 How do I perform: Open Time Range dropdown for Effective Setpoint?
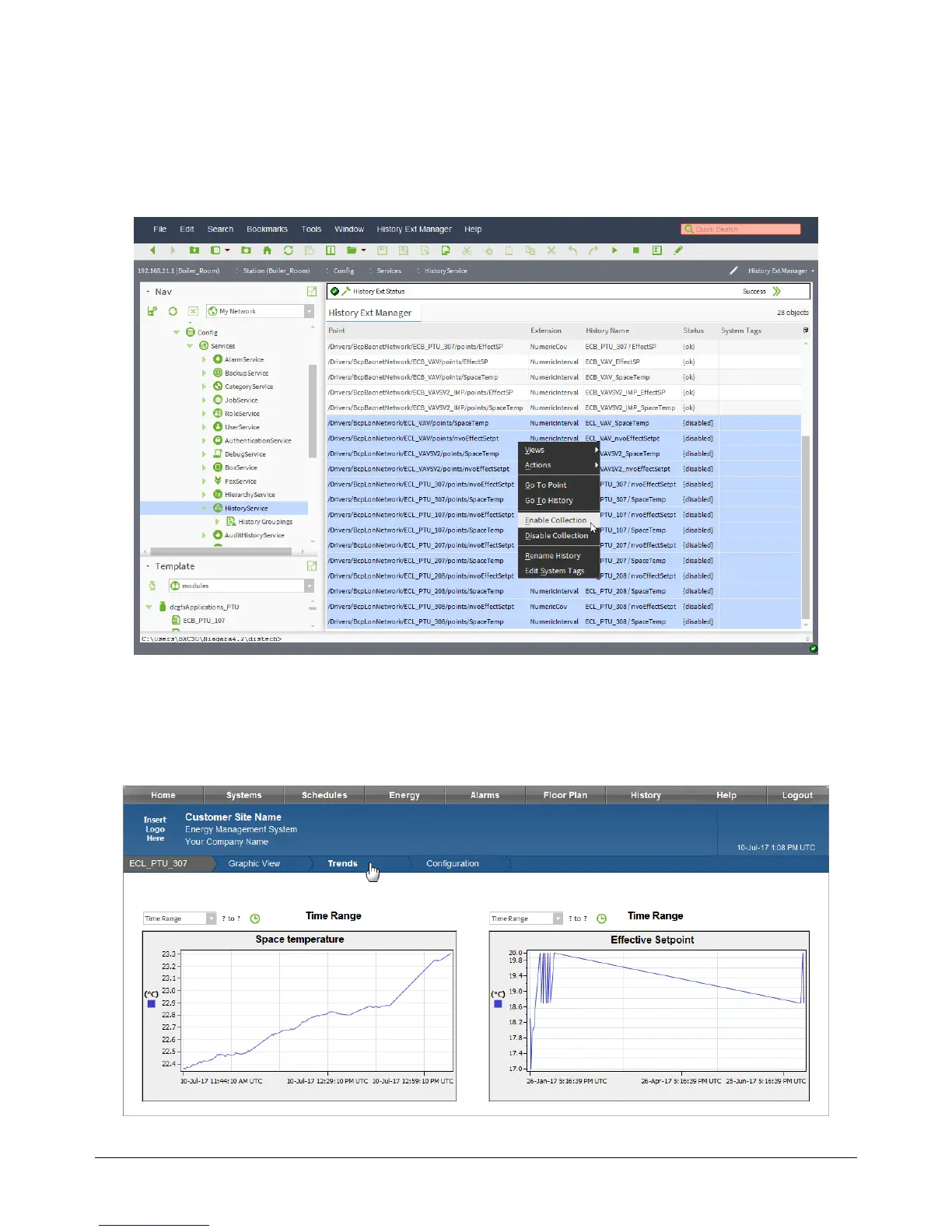tap(558, 919)
